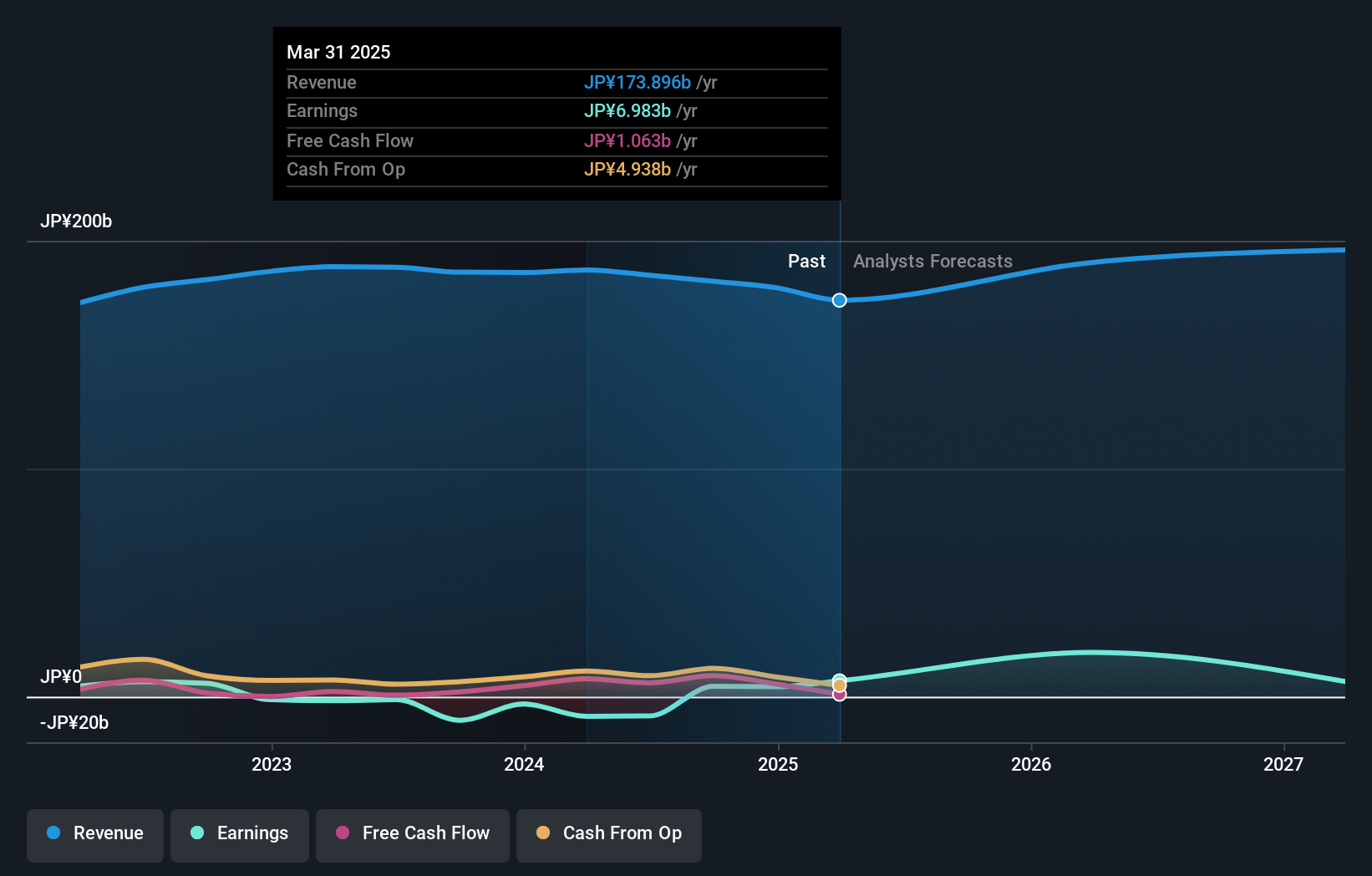Toggle the Cash From Op legend button

click(609, 835)
